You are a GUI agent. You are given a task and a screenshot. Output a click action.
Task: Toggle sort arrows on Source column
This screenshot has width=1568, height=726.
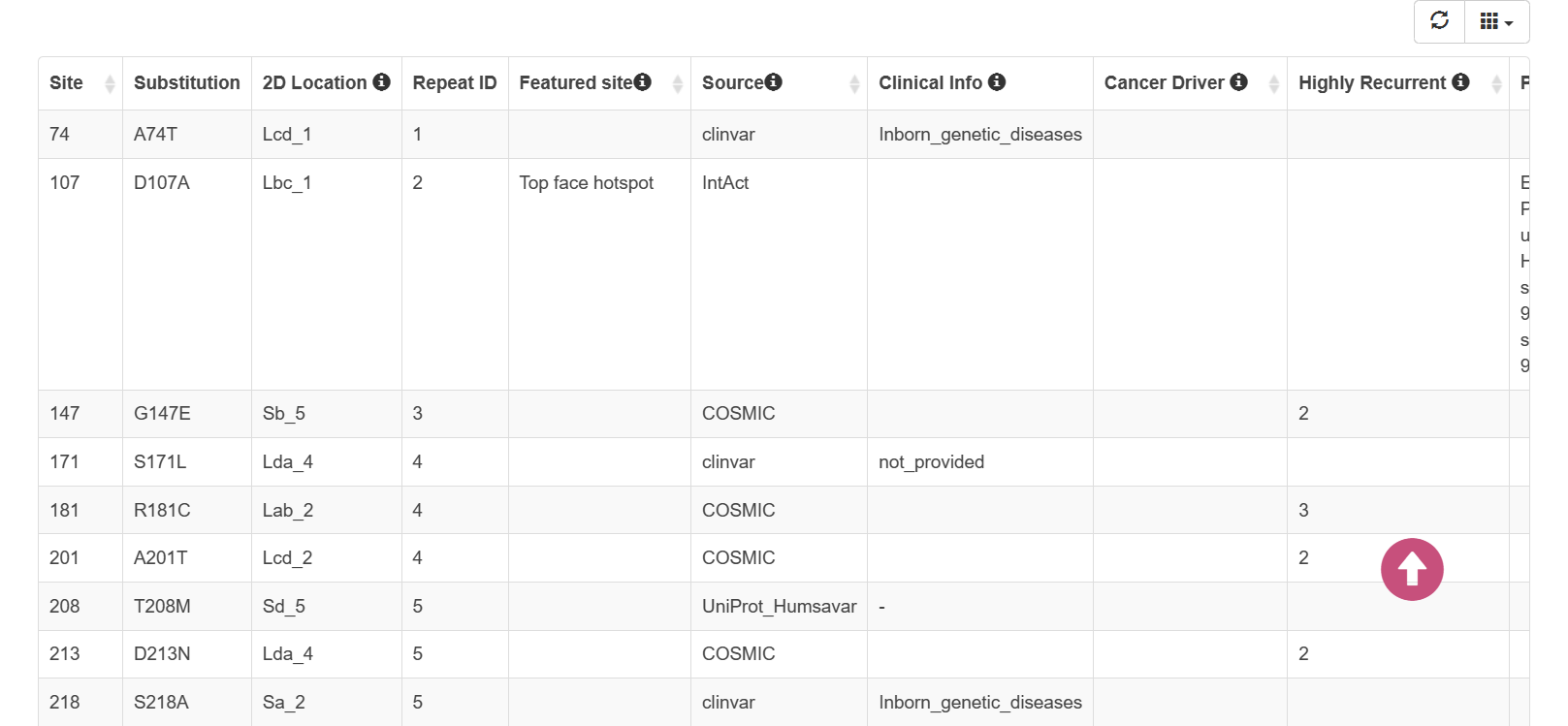(854, 84)
